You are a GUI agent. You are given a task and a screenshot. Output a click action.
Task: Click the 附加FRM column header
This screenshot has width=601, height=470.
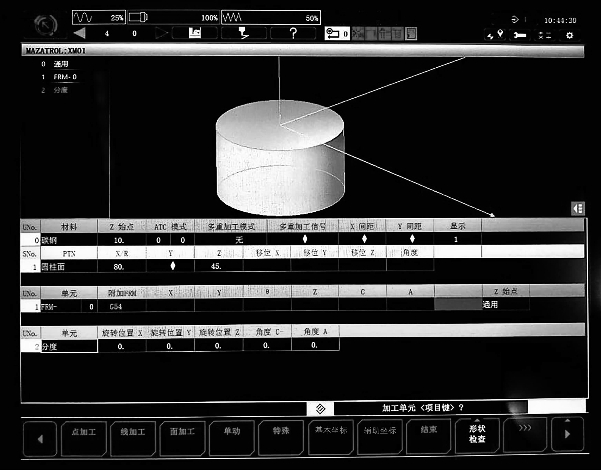122,293
